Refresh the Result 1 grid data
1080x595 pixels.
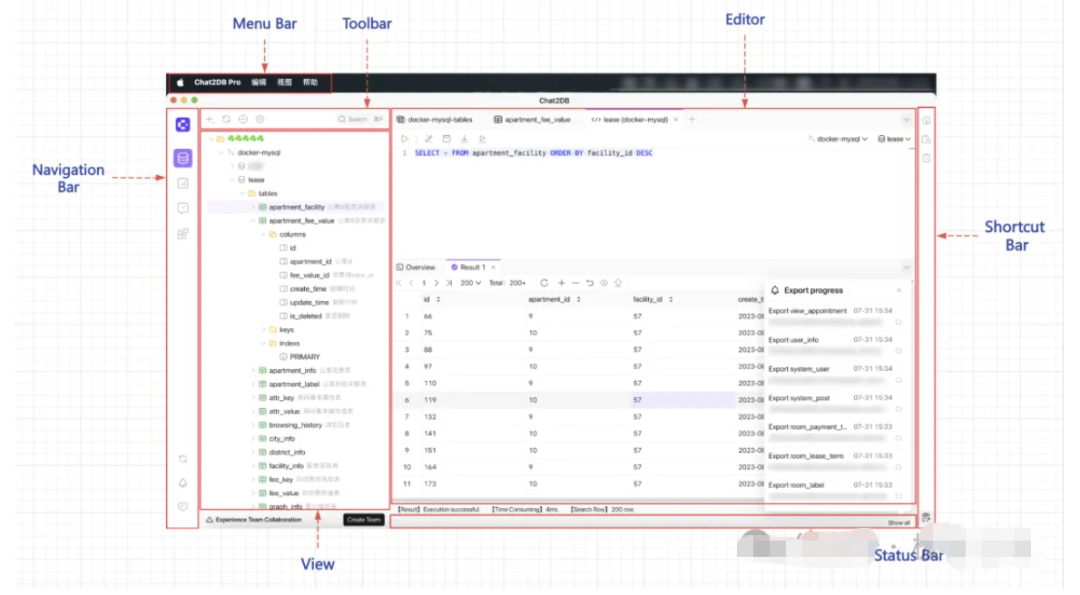[544, 283]
